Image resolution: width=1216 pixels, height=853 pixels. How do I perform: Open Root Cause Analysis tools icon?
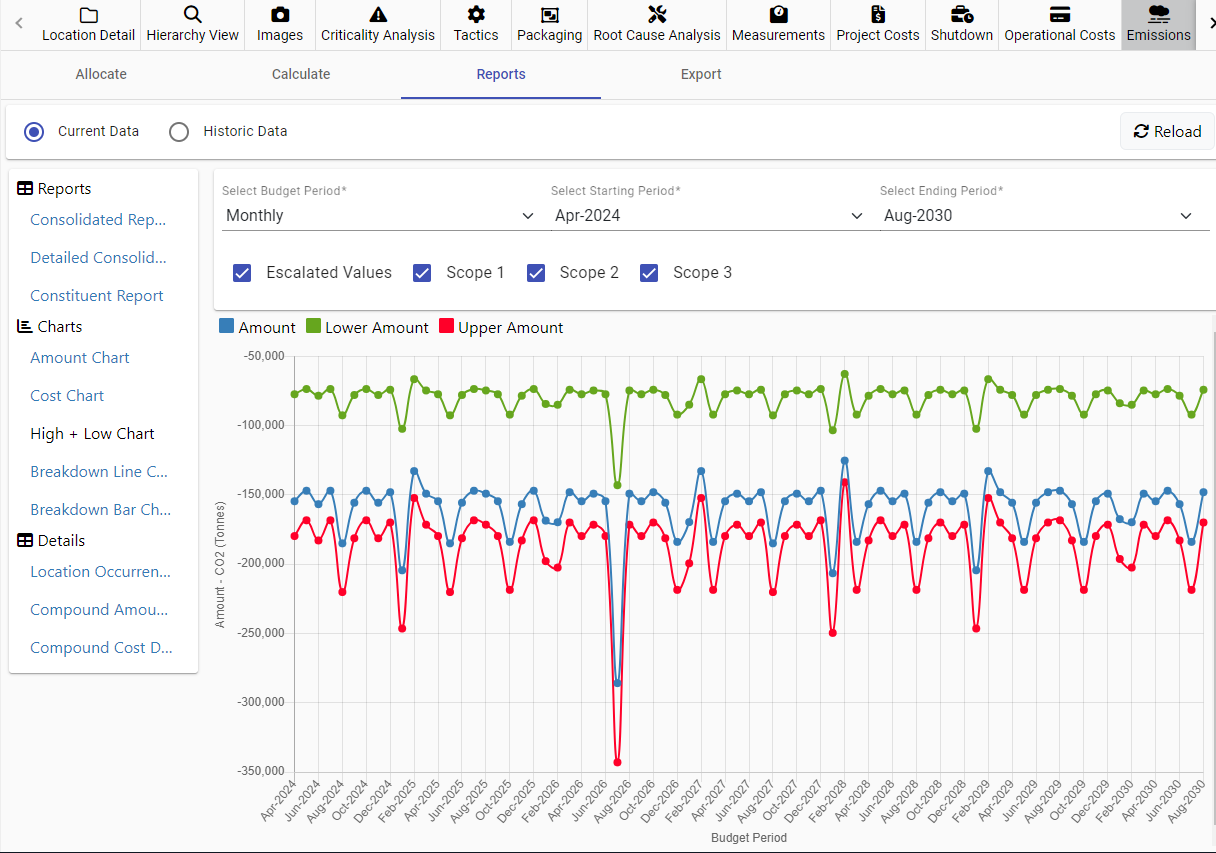point(657,14)
